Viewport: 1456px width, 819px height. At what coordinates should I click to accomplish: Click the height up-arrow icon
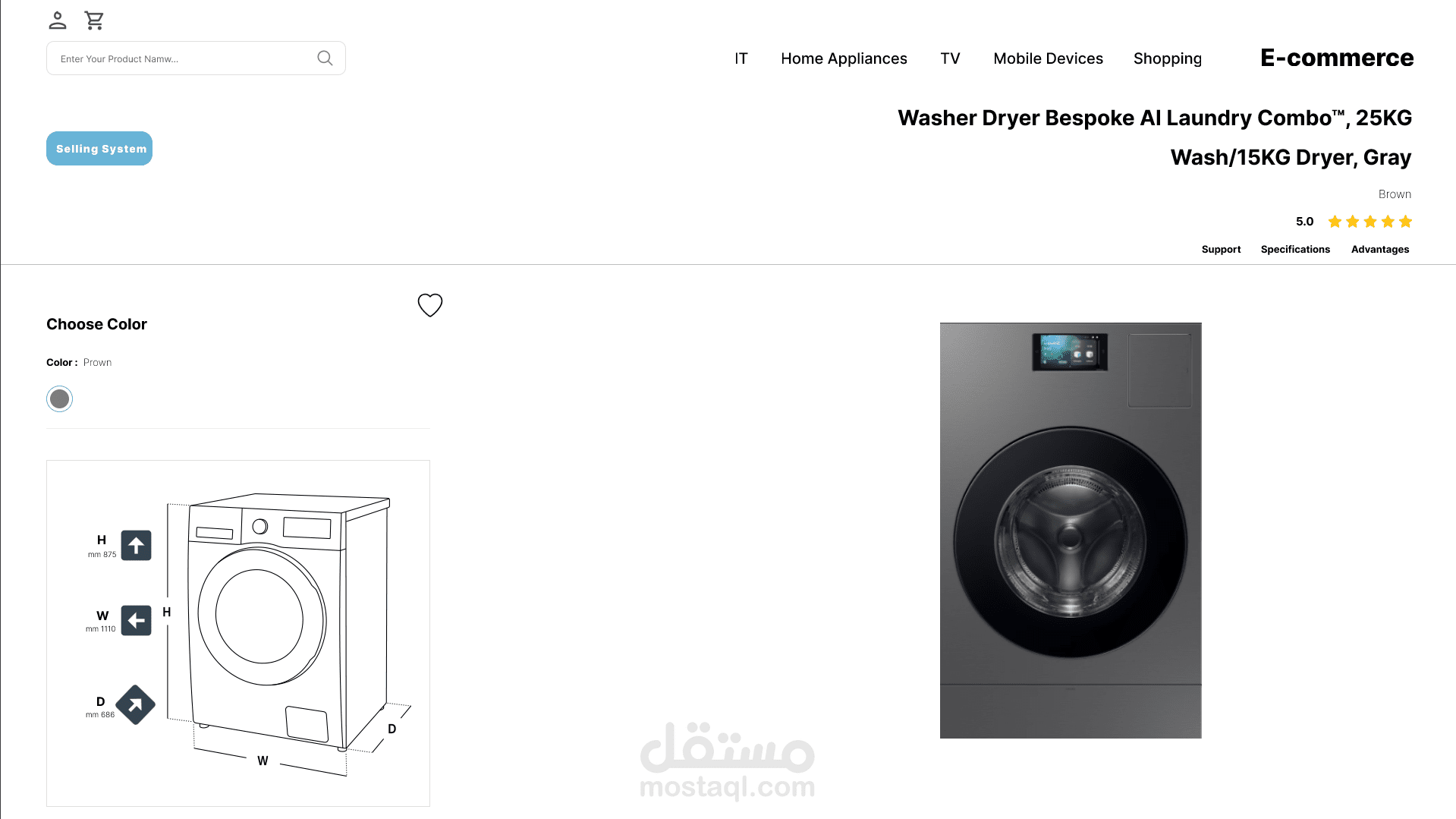137,545
